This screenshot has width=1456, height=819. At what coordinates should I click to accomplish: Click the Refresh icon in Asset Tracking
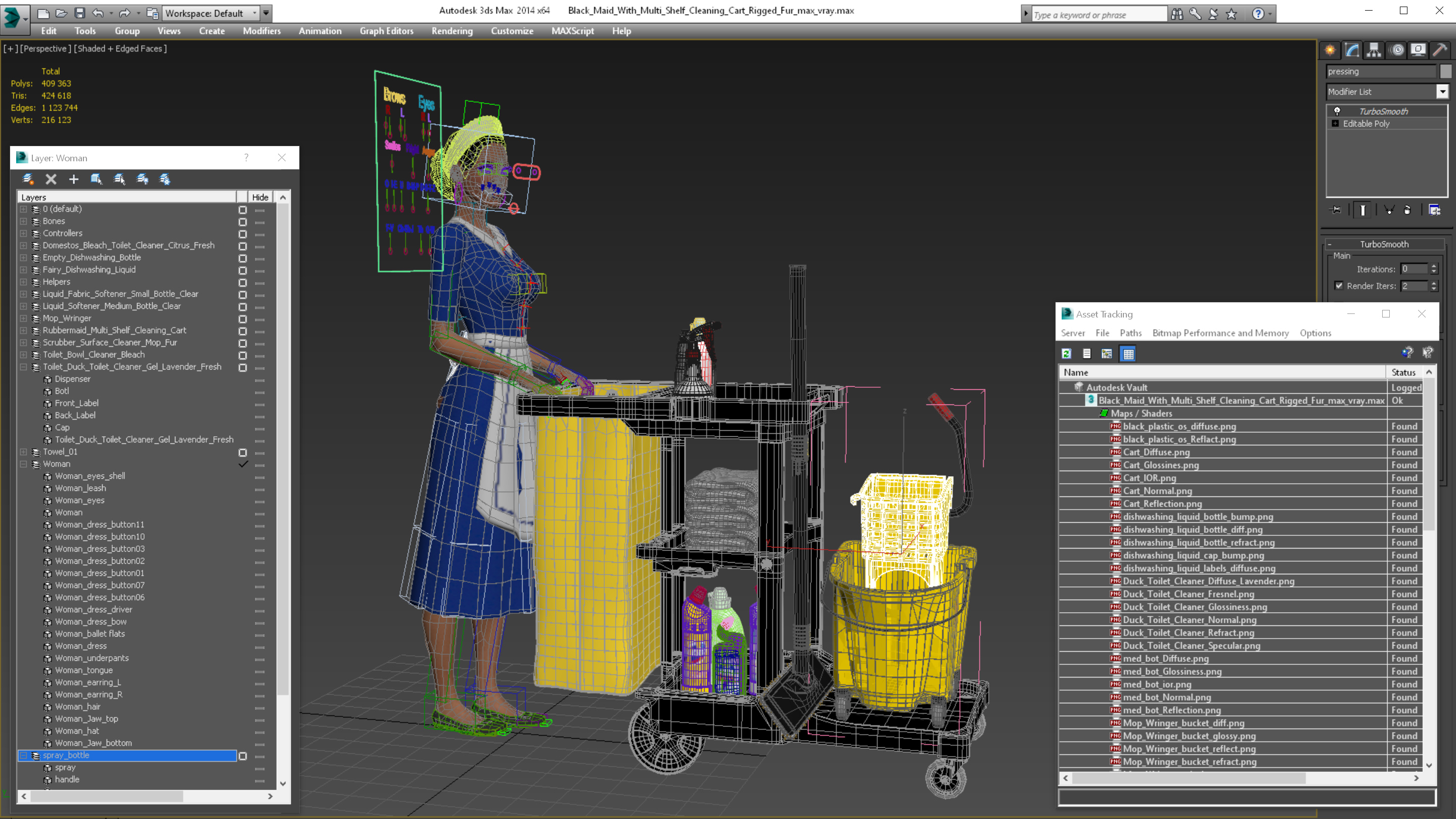coord(1067,354)
